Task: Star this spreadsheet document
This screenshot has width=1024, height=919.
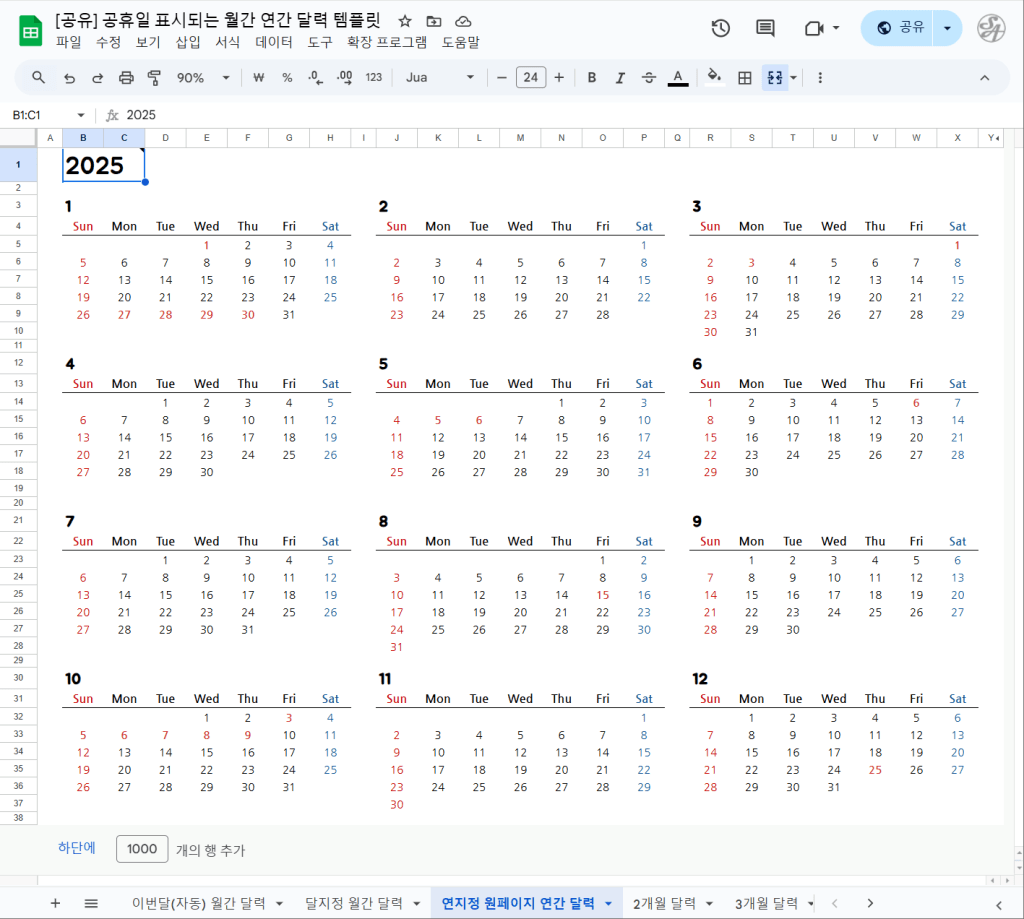Action: [x=404, y=21]
